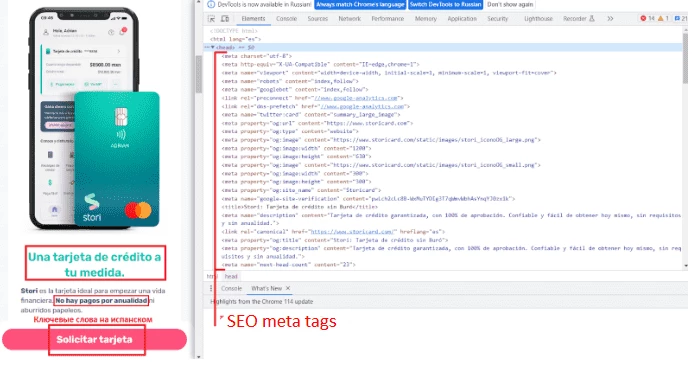
Task: Select the Console tab in the bottom drawer
Action: tap(232, 289)
